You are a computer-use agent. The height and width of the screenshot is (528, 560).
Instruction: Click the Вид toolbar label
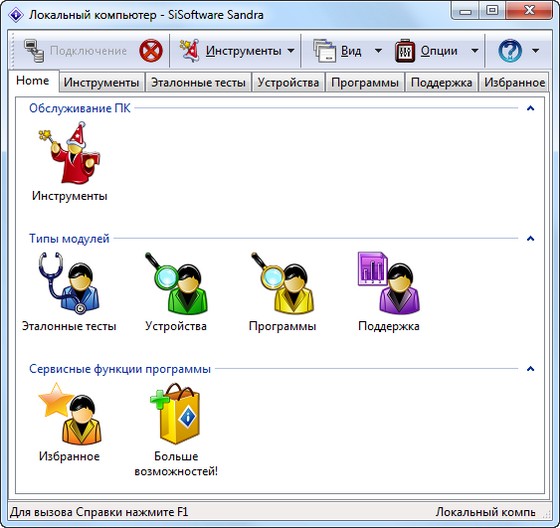point(351,51)
